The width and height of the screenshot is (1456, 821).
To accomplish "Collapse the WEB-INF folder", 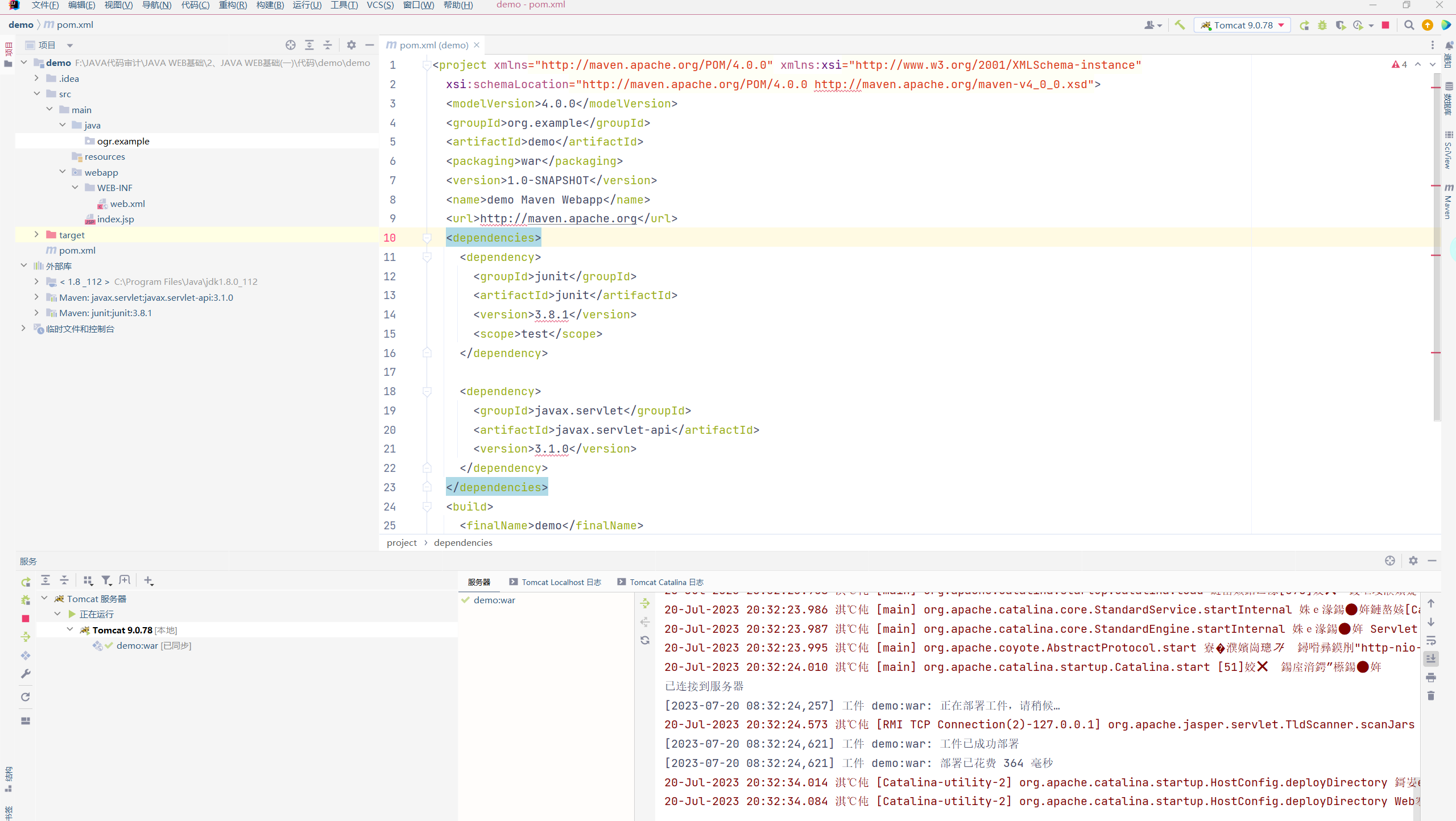I will (75, 187).
